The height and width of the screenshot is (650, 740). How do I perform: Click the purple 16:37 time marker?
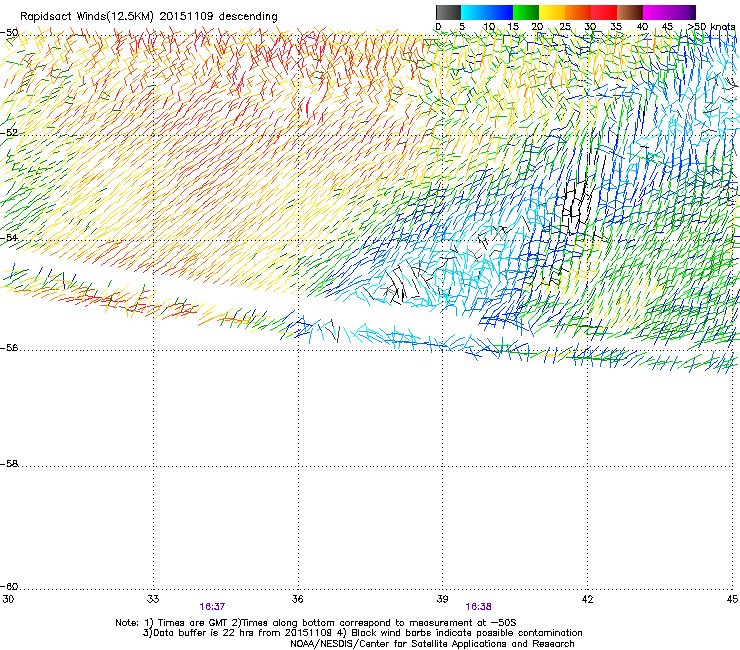tap(212, 607)
